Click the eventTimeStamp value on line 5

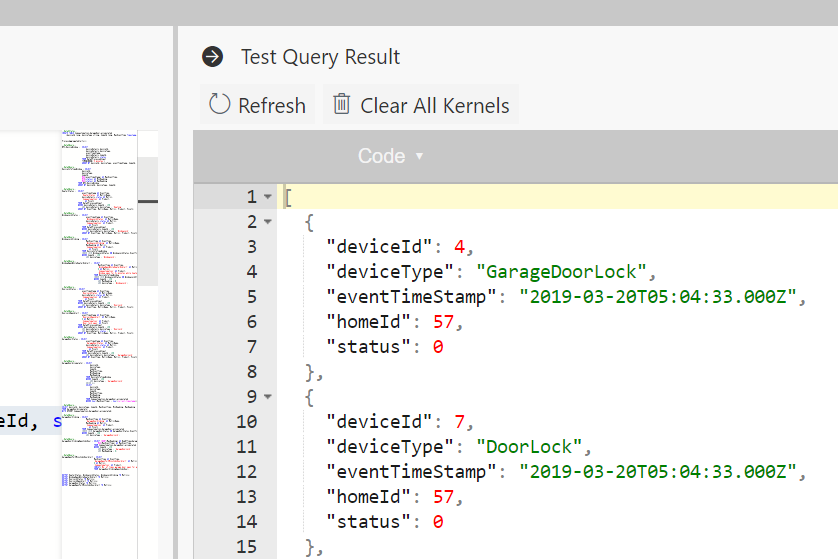coord(658,297)
